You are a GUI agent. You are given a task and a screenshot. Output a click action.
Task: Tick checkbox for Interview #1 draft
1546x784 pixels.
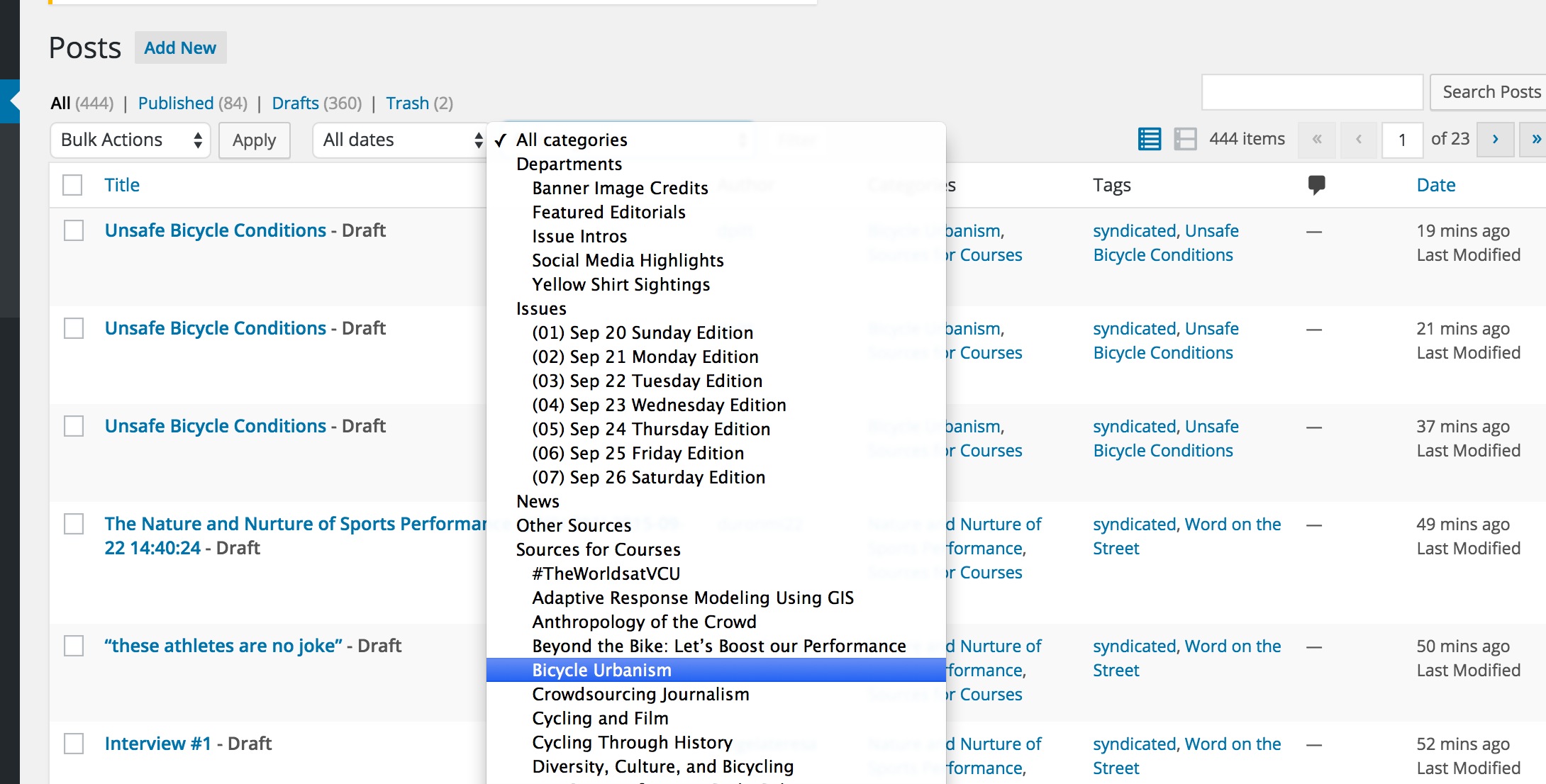pyautogui.click(x=74, y=744)
